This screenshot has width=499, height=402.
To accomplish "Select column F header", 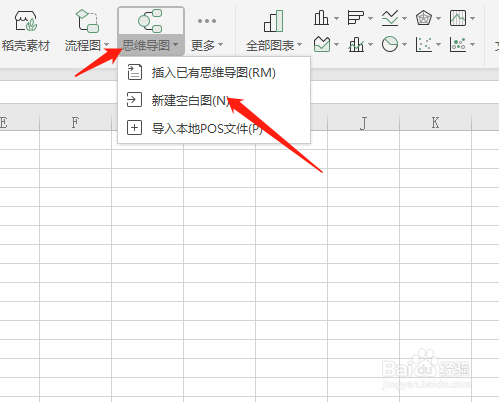I will pyautogui.click(x=75, y=123).
